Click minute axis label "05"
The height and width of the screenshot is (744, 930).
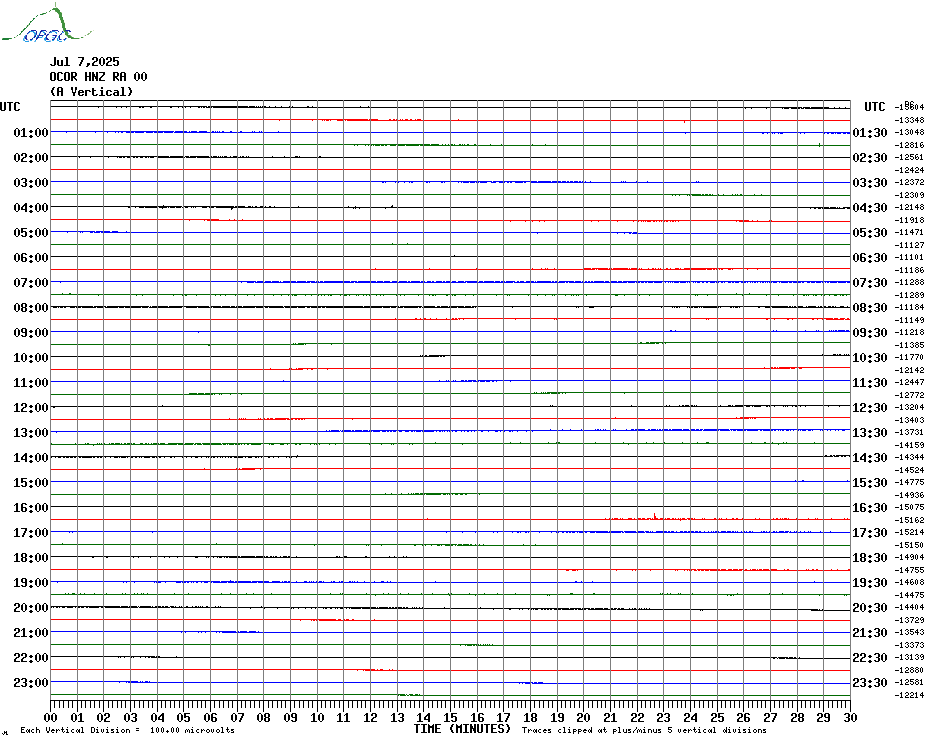(x=183, y=717)
